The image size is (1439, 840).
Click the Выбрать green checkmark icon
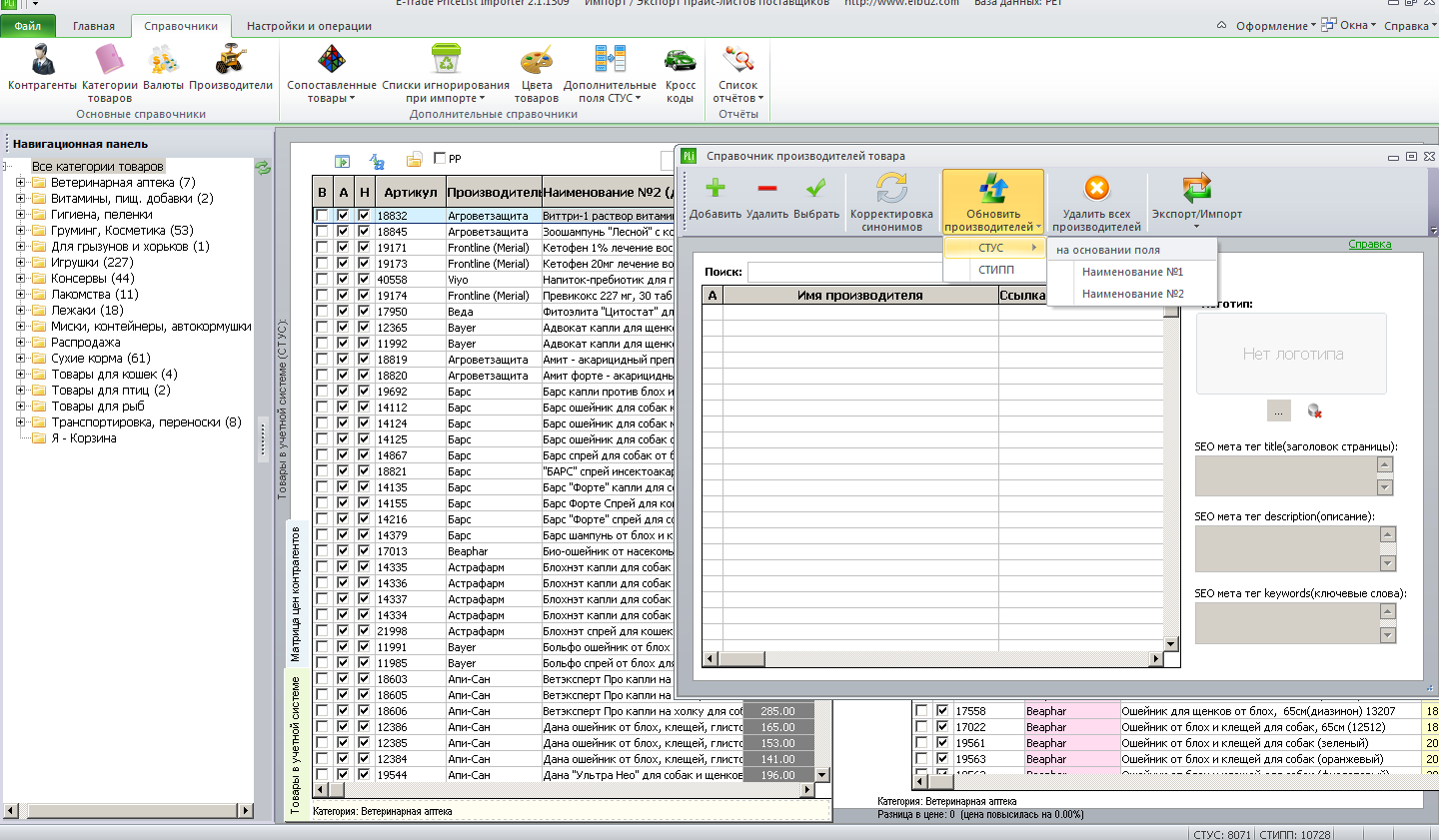(x=816, y=188)
